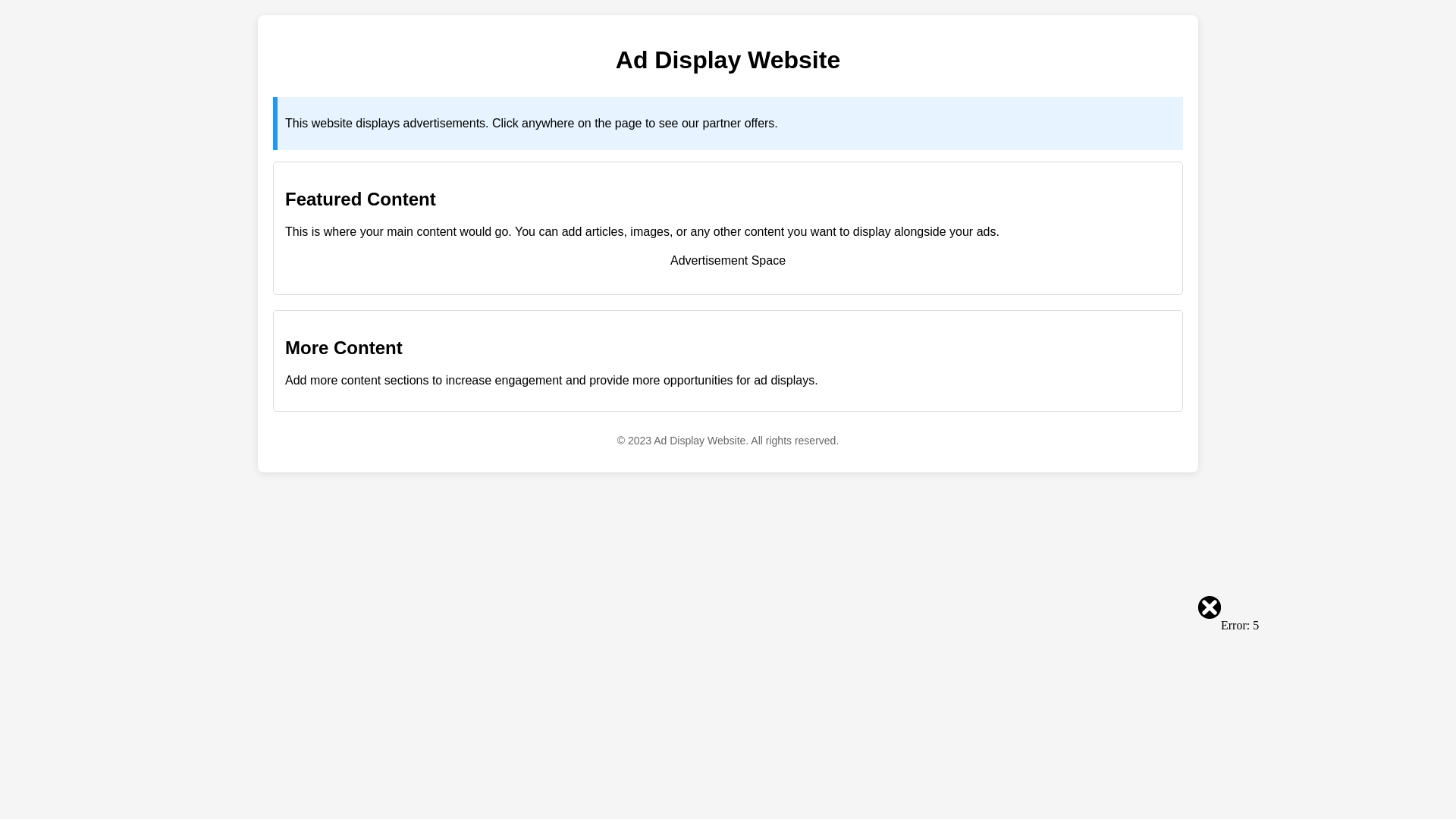The image size is (1456, 819).
Task: Click the blue partner offers info notice
Action: (728, 124)
